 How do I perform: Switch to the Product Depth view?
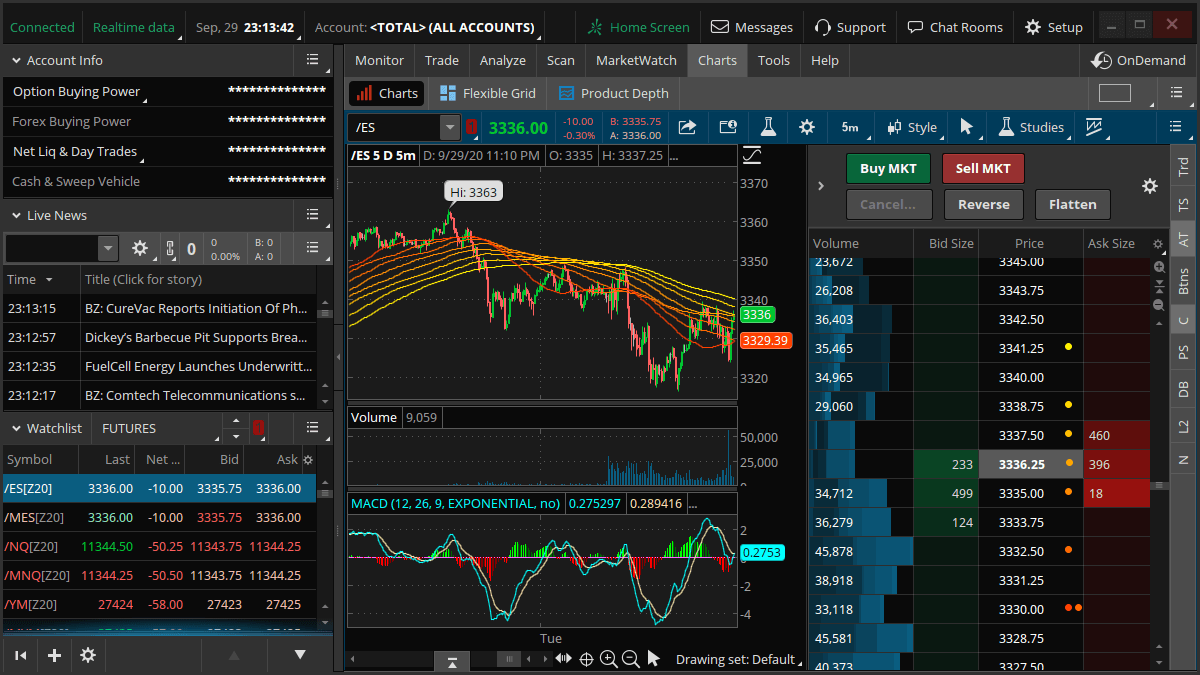613,92
